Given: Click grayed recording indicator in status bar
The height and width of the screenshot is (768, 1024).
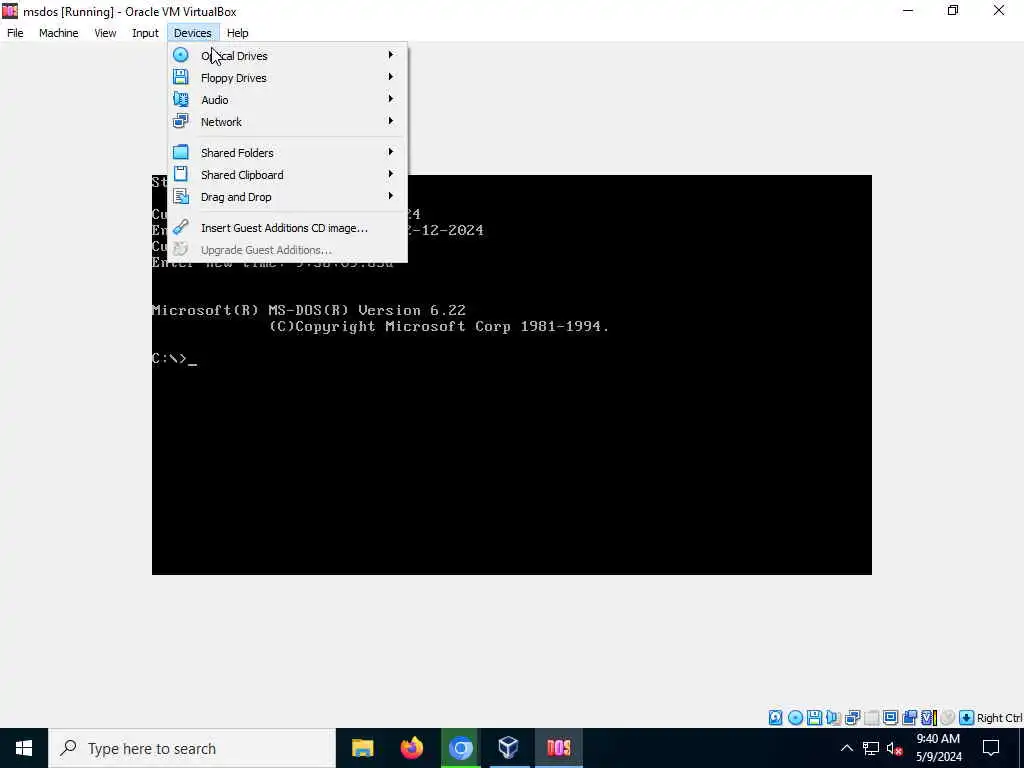Looking at the screenshot, I should (x=948, y=718).
